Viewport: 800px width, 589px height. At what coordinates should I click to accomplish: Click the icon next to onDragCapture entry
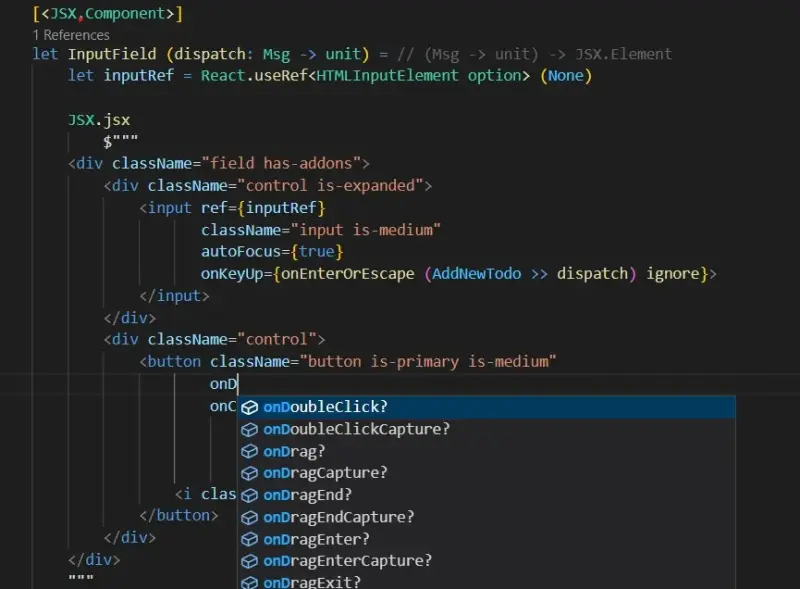tap(250, 473)
